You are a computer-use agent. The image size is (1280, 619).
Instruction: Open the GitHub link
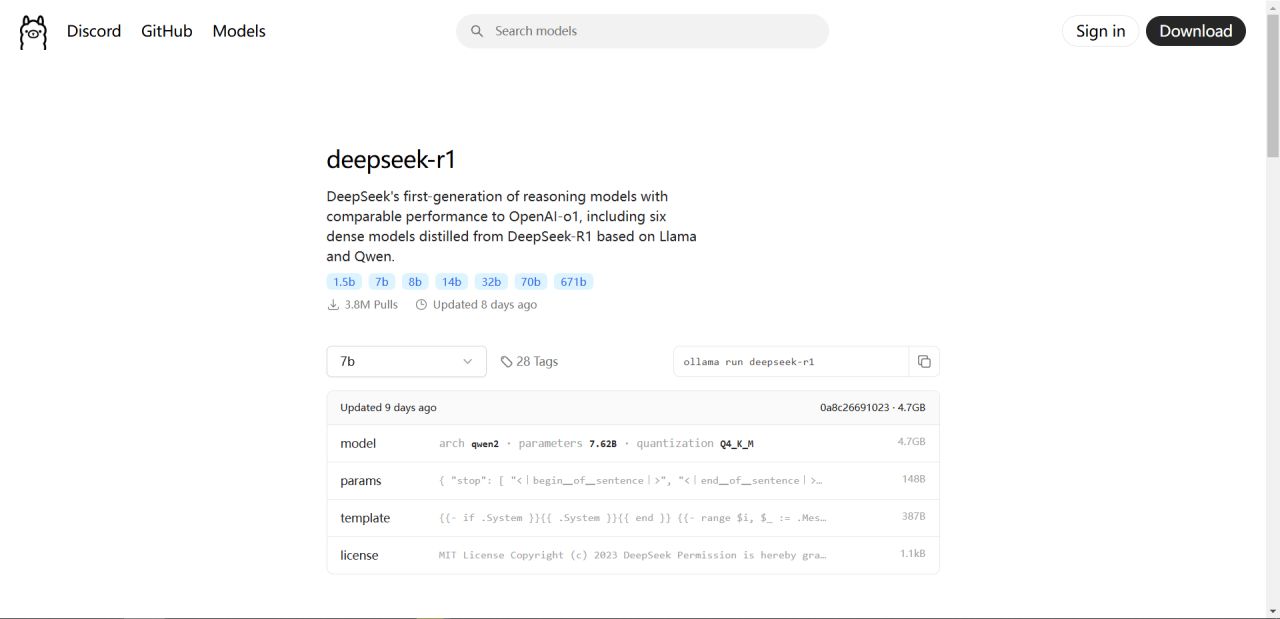(x=166, y=31)
